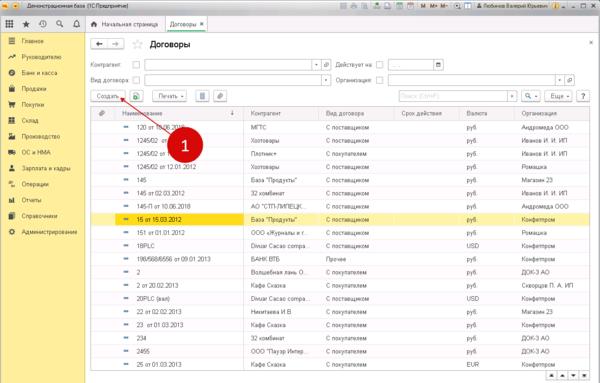Open the Главное section
The width and height of the screenshot is (600, 383).
coord(33,41)
